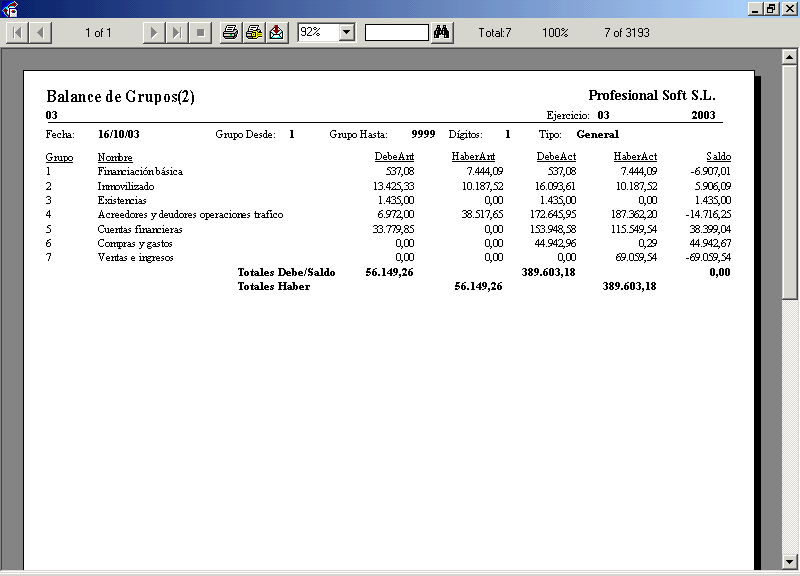Image resolution: width=800 pixels, height=576 pixels.
Task: Advance to the next report page
Action: (x=153, y=33)
